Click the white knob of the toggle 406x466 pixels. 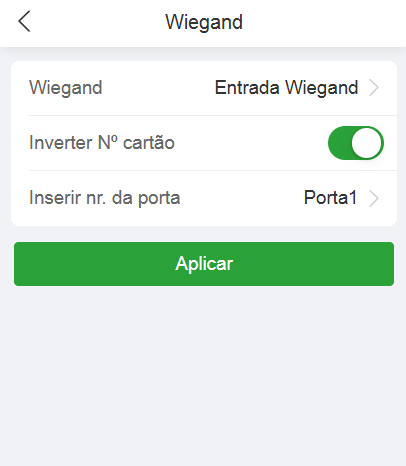click(x=367, y=143)
